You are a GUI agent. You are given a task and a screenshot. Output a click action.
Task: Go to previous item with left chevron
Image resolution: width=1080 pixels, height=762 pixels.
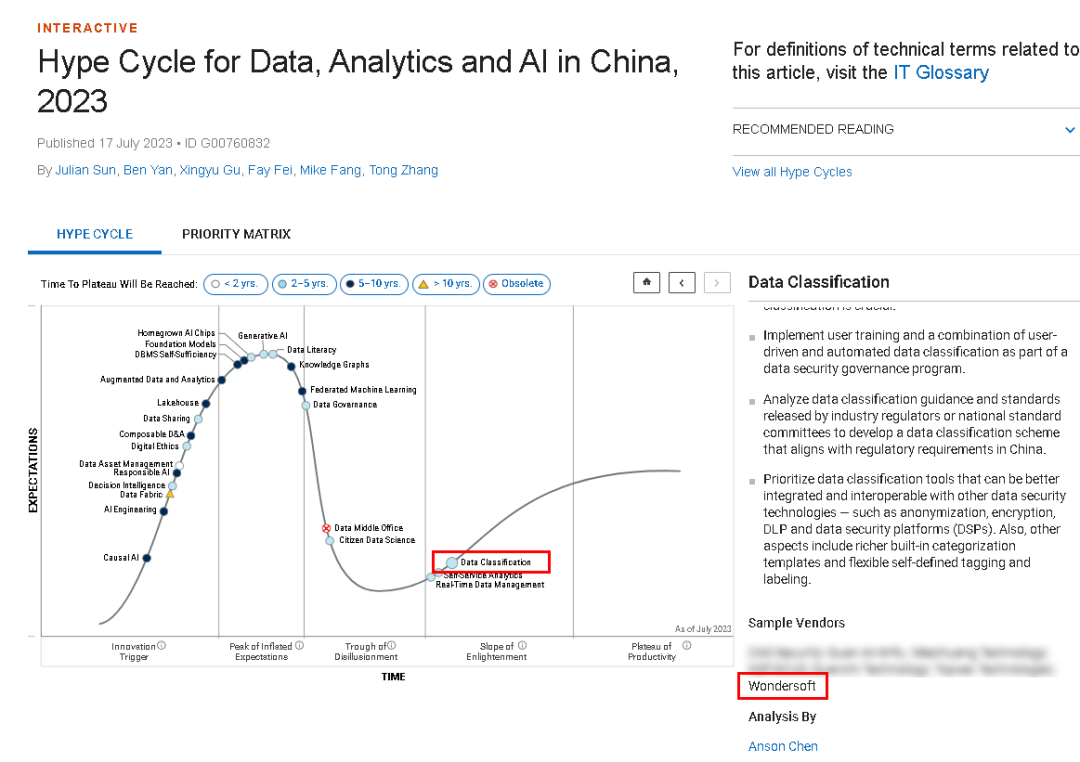tap(681, 283)
